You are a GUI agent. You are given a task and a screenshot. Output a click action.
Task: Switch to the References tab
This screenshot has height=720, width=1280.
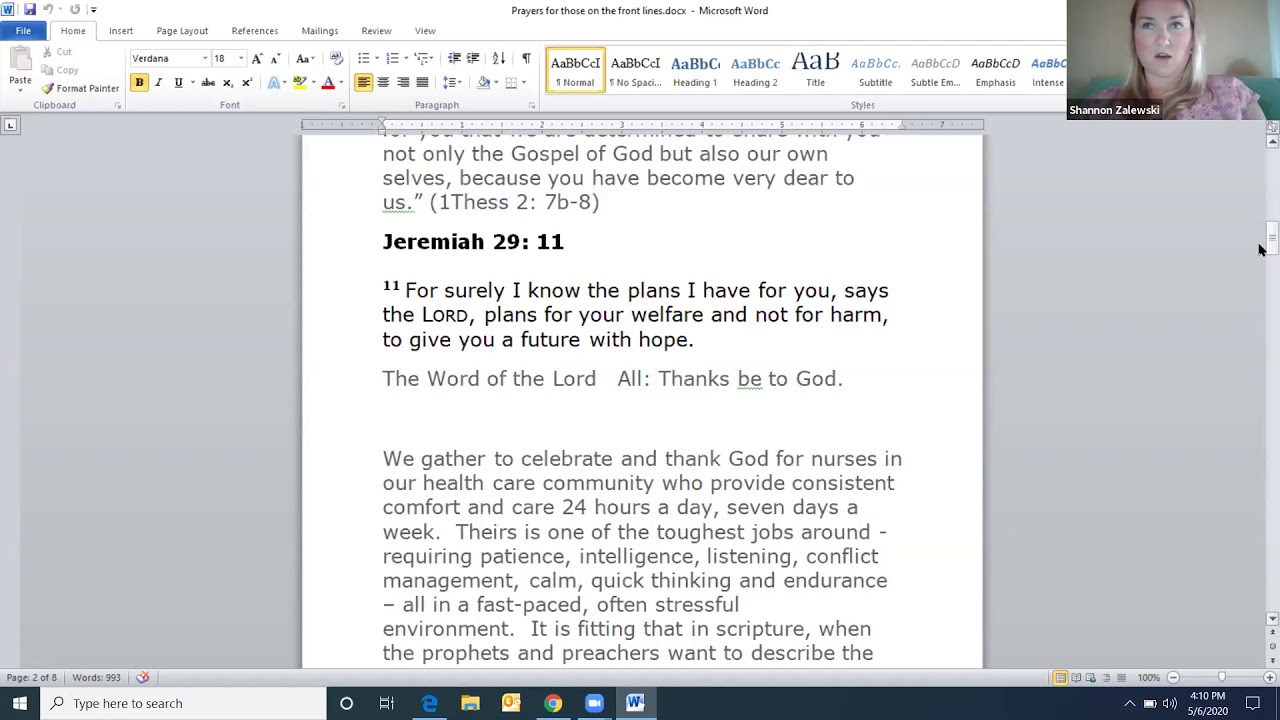(255, 31)
